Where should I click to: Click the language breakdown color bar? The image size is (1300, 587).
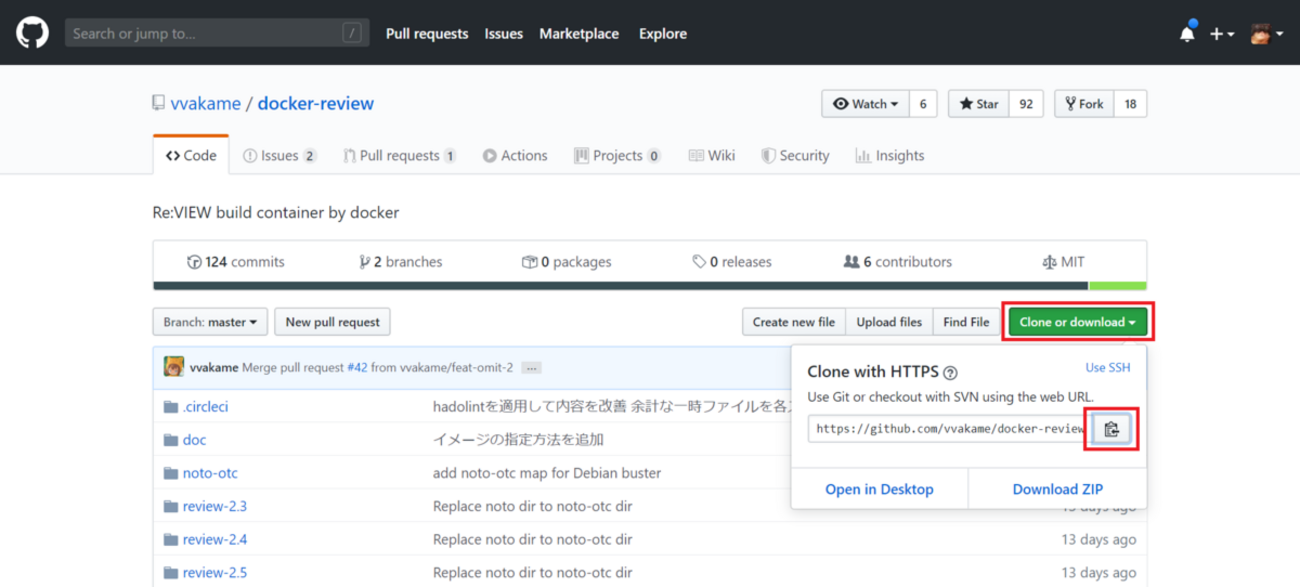point(649,286)
